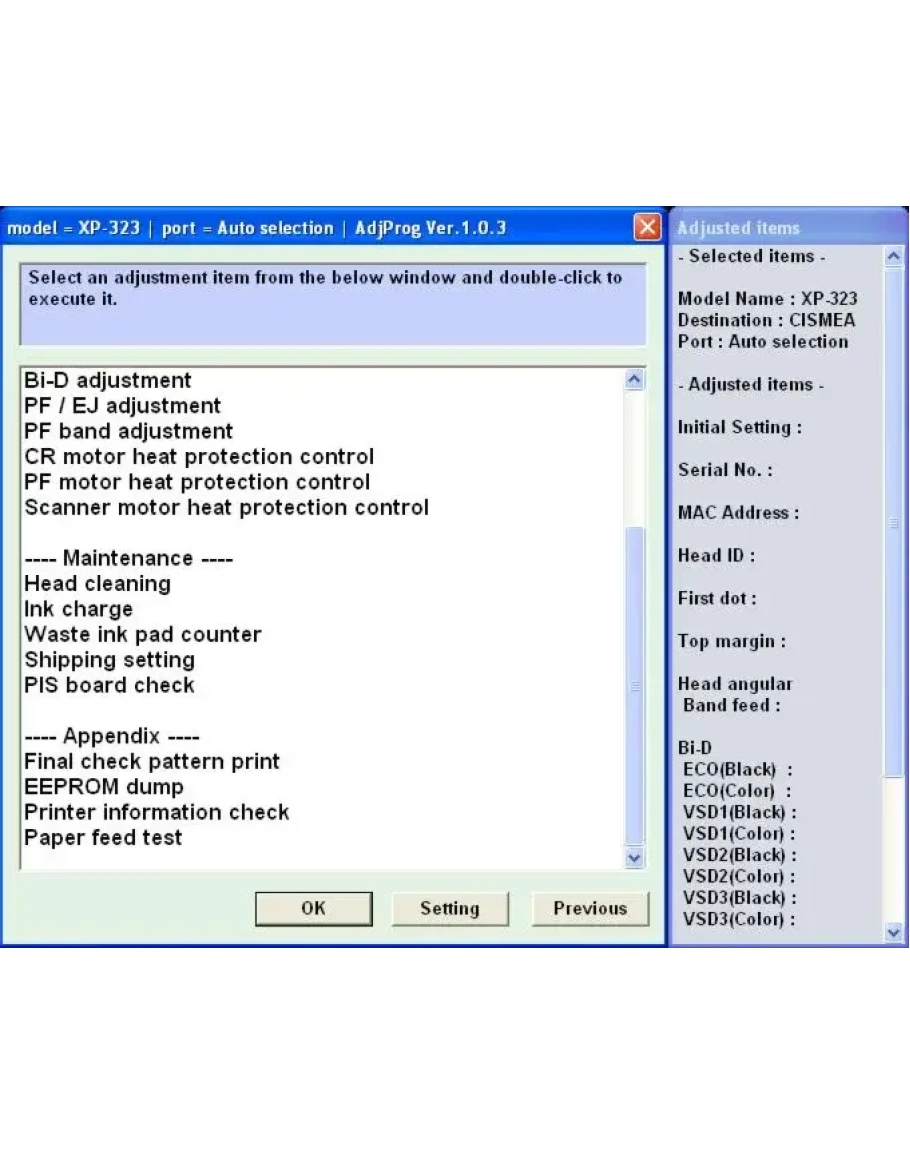Pick Bi-D adjustment in the list
The image size is (910, 1155).
pos(107,380)
